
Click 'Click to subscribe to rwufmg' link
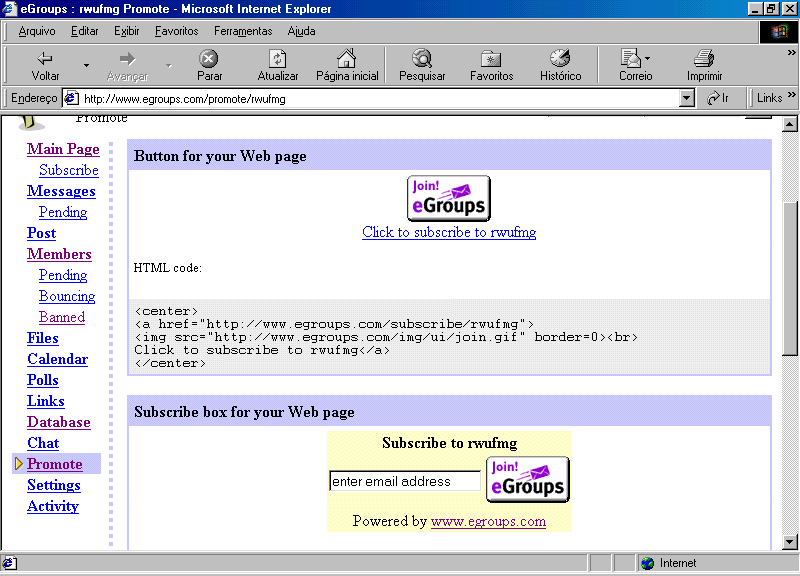coord(449,232)
